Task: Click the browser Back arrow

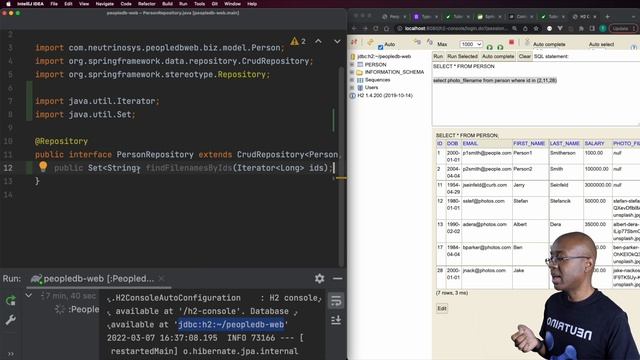Action: tap(354, 29)
